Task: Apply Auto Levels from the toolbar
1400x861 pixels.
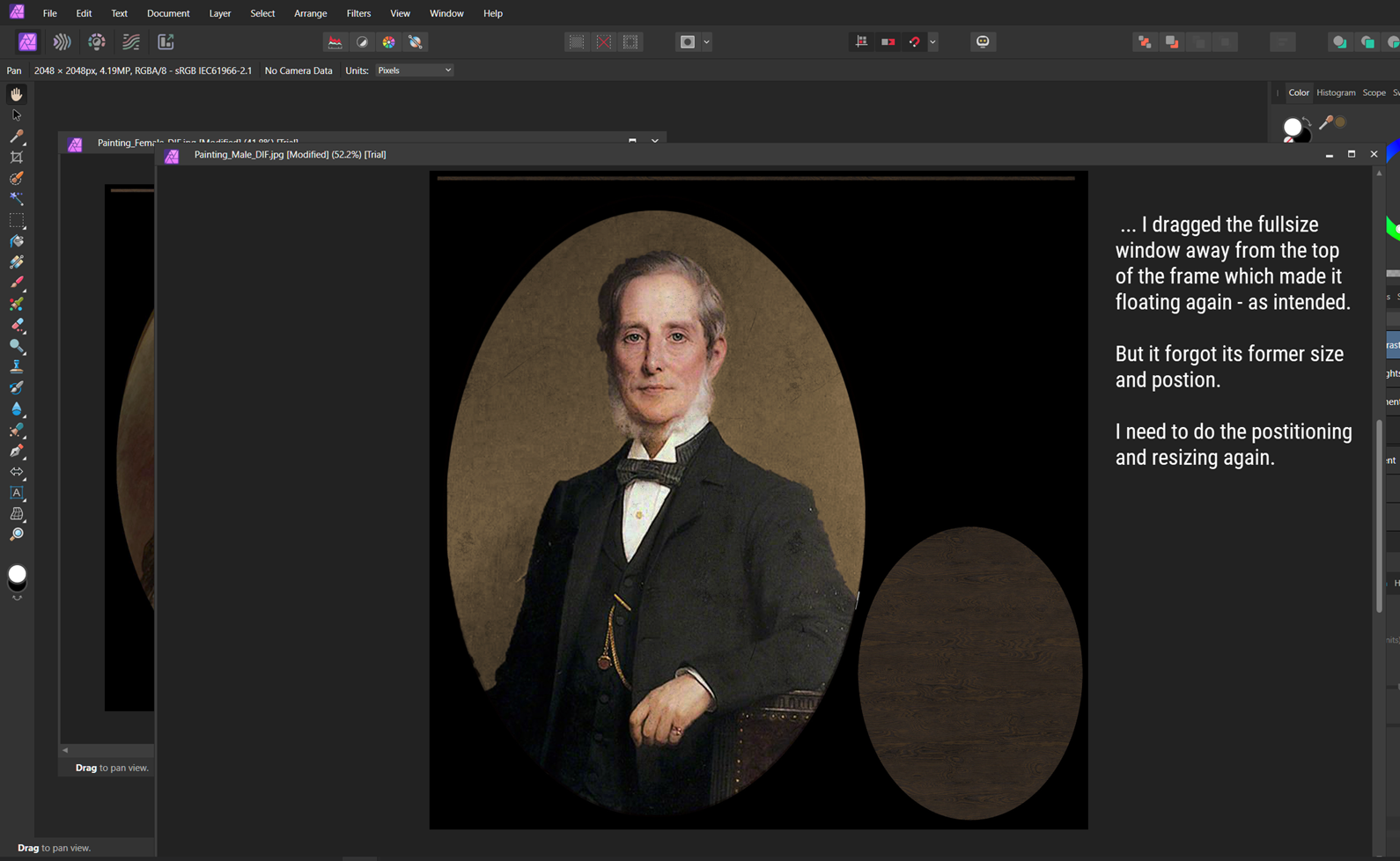Action: pyautogui.click(x=335, y=41)
